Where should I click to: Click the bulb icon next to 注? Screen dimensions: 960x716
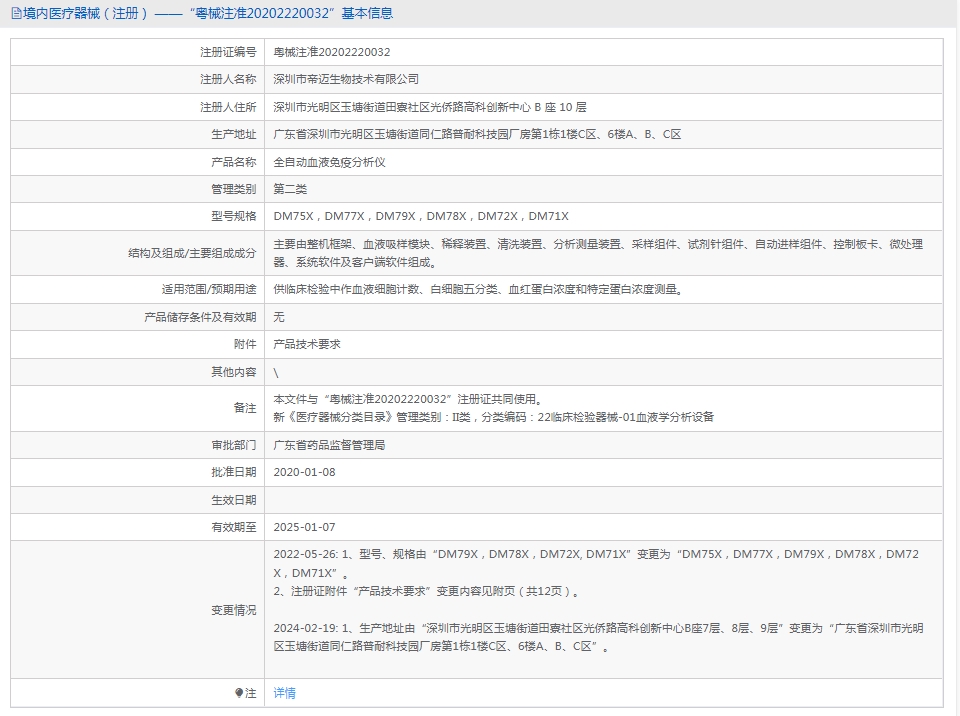239,693
